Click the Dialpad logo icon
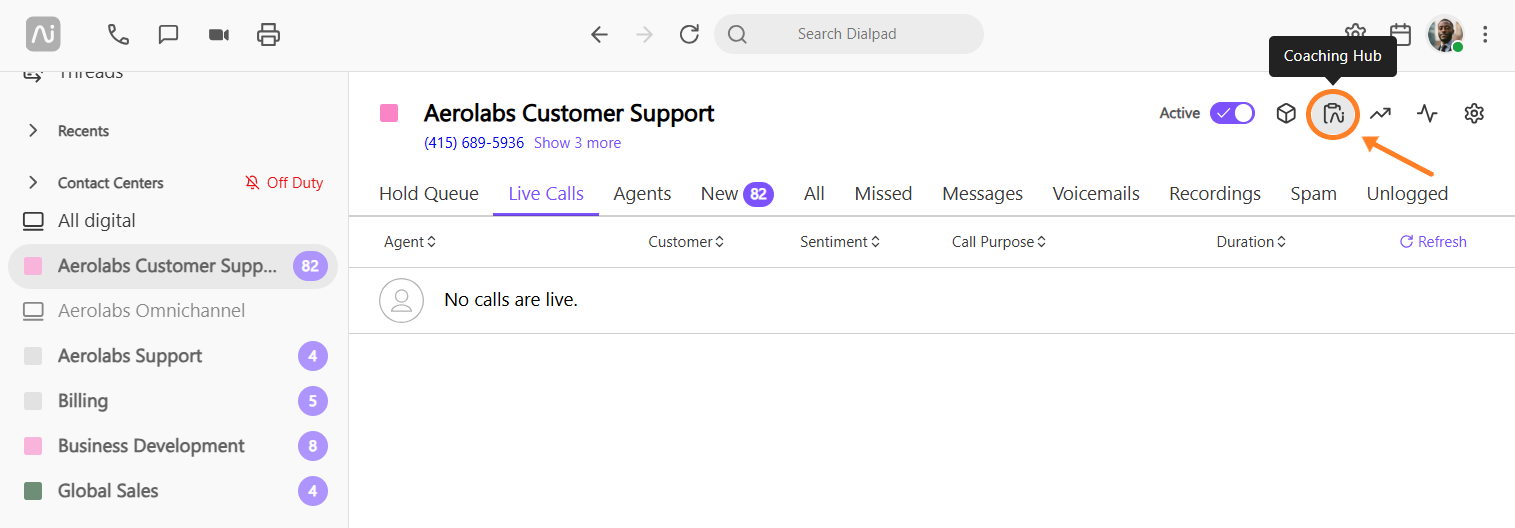 click(43, 34)
